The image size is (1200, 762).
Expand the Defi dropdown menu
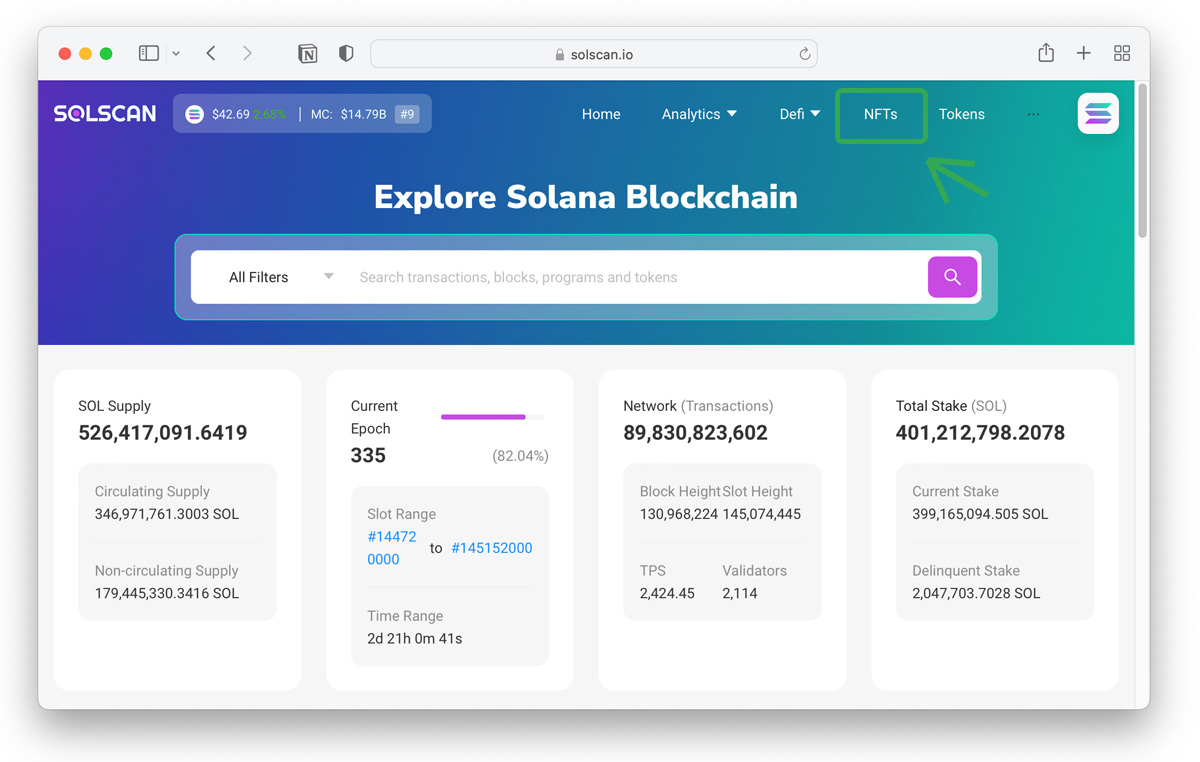point(799,114)
